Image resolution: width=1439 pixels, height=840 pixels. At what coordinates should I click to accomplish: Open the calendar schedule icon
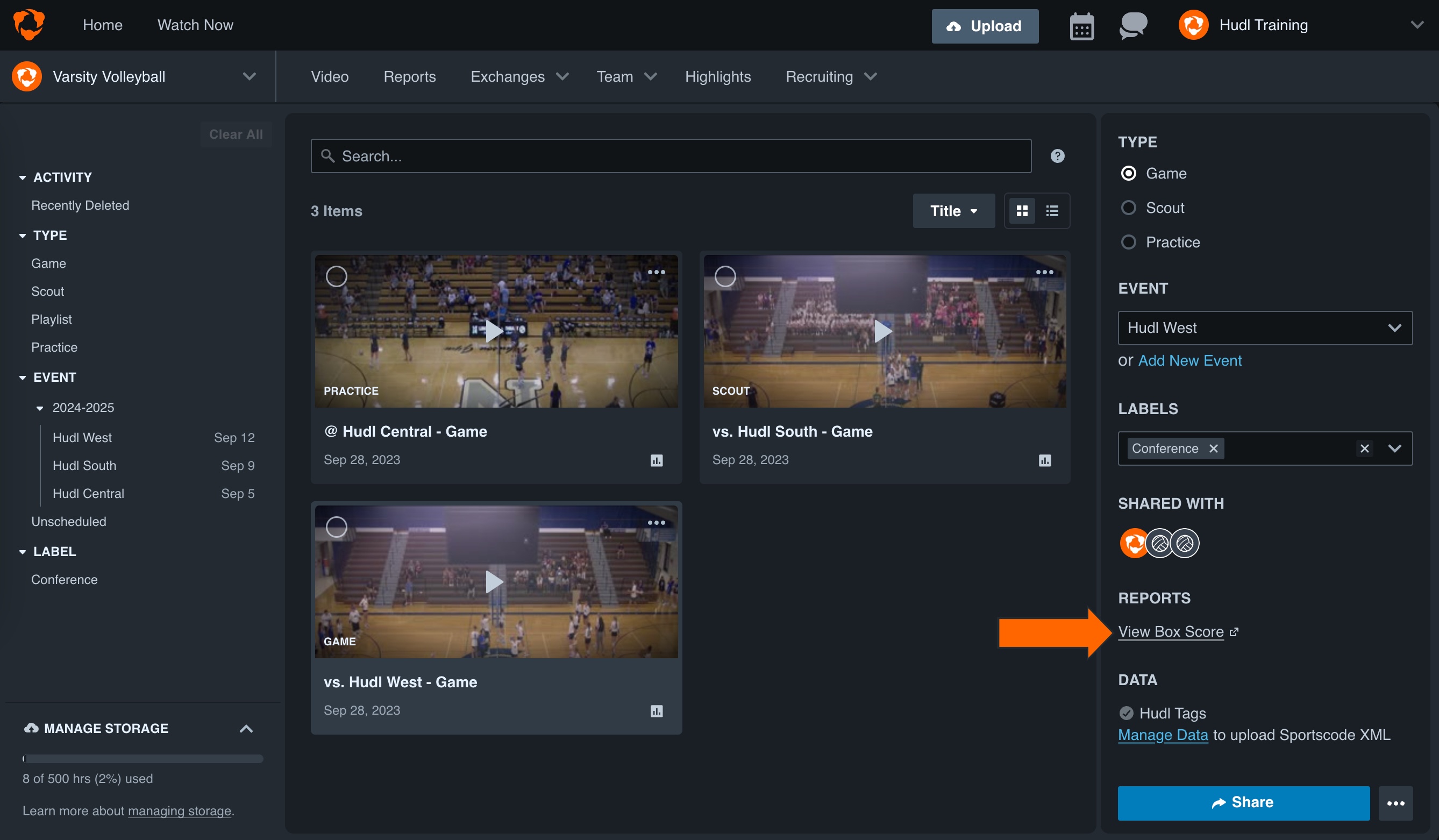pos(1081,25)
